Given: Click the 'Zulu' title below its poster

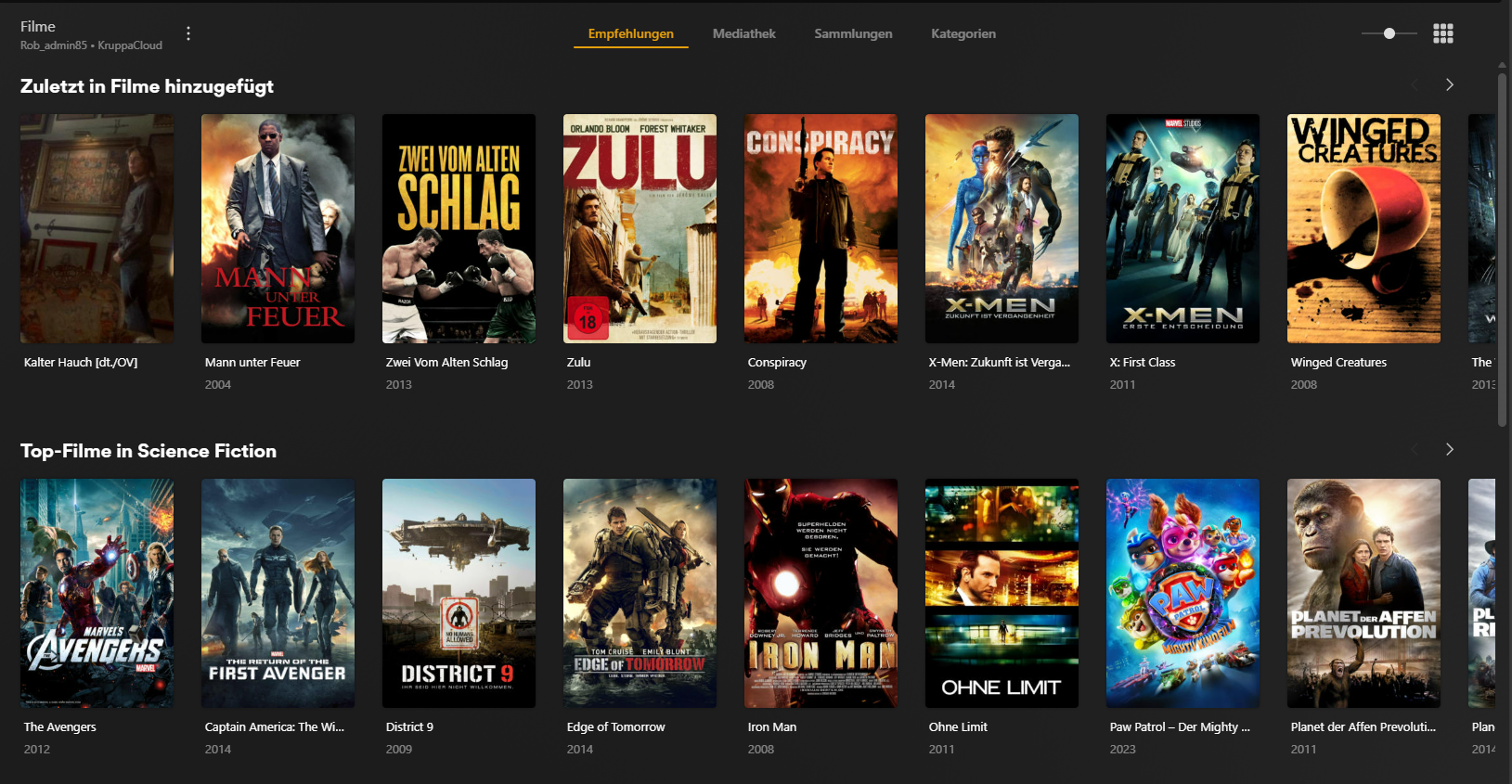Looking at the screenshot, I should (578, 363).
